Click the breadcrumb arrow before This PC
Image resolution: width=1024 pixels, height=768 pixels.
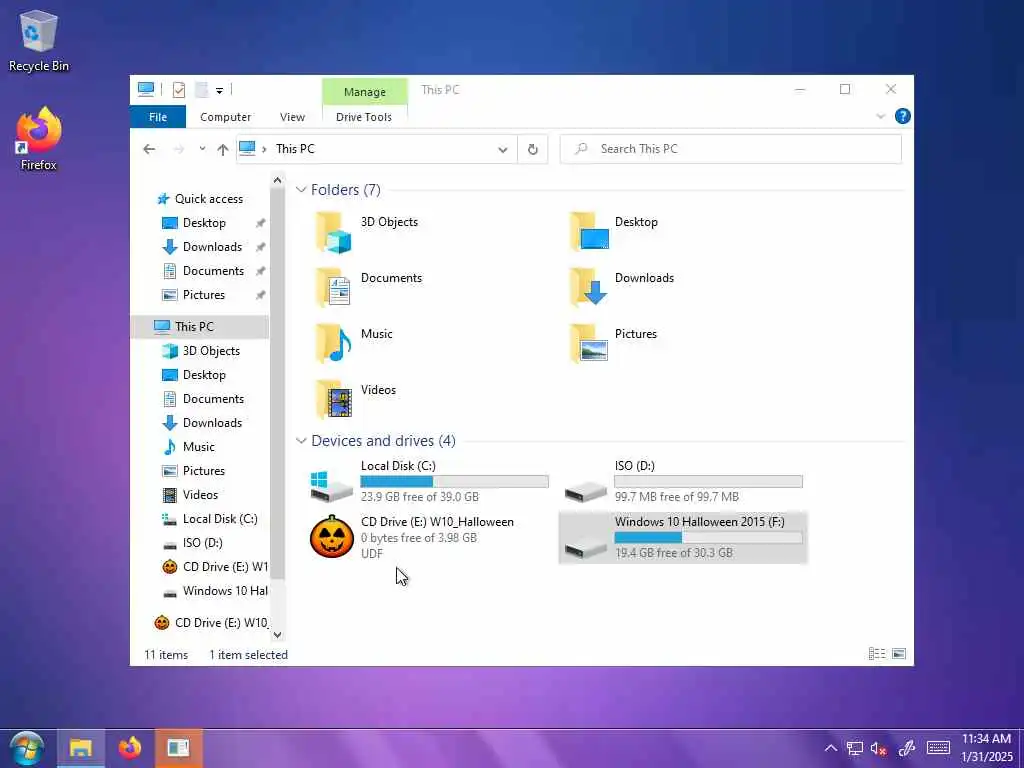pos(264,149)
